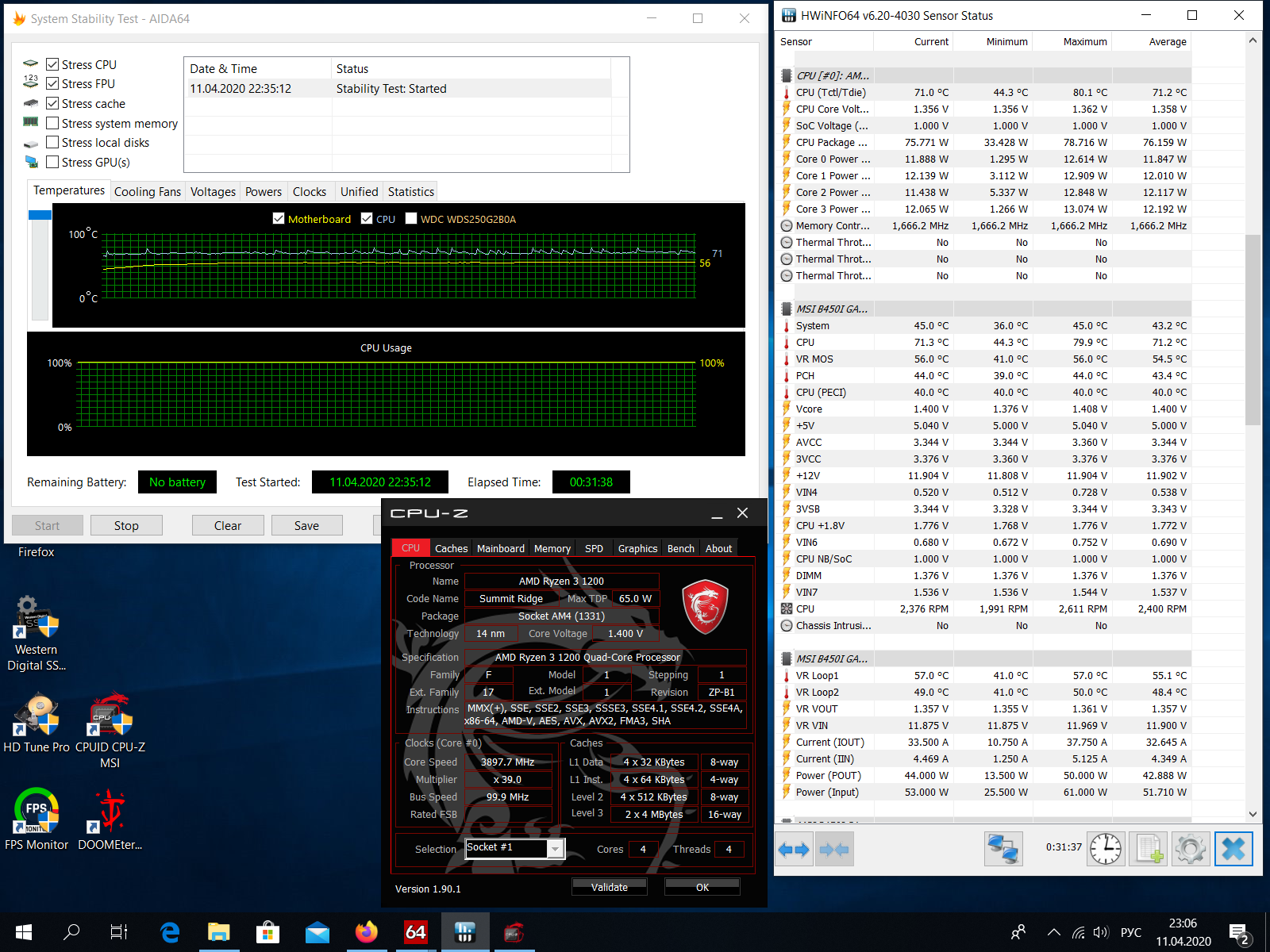Close sensors with the blue X icon
Screen dimensions: 1270x952
[1233, 850]
